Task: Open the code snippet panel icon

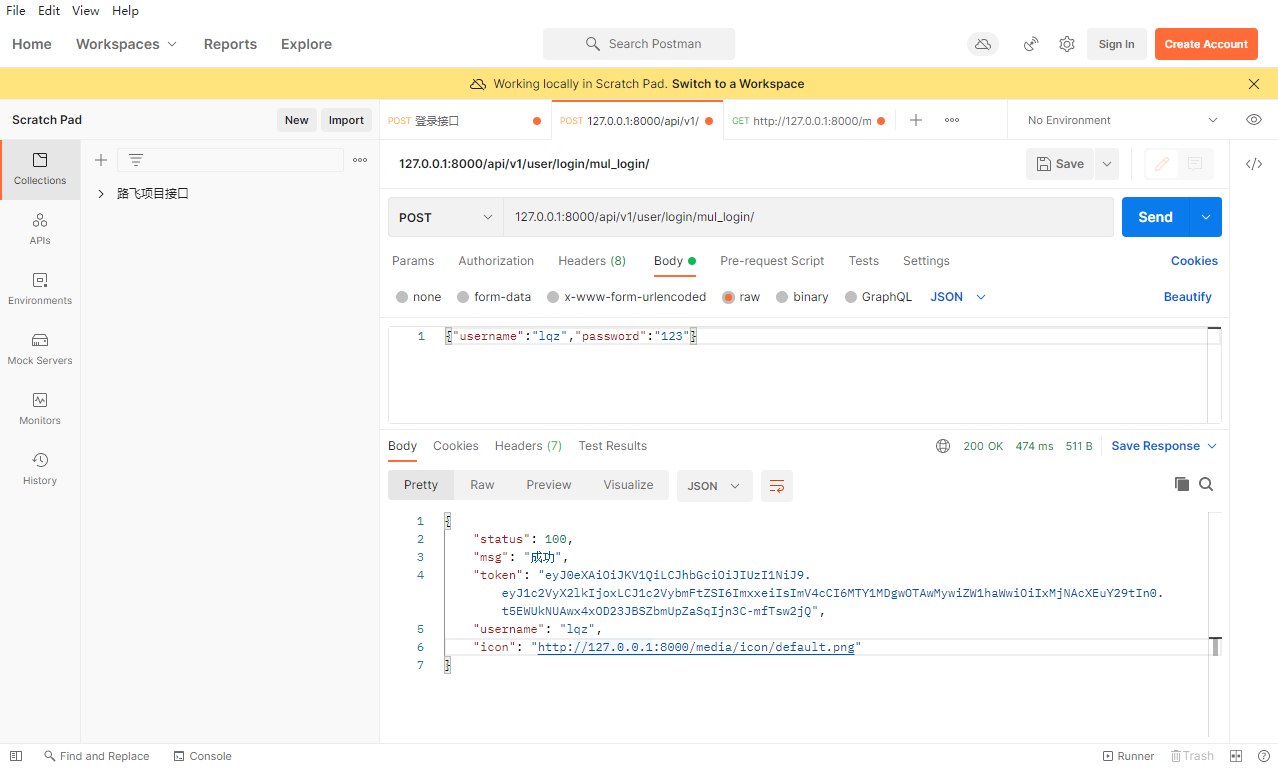Action: pyautogui.click(x=1253, y=164)
